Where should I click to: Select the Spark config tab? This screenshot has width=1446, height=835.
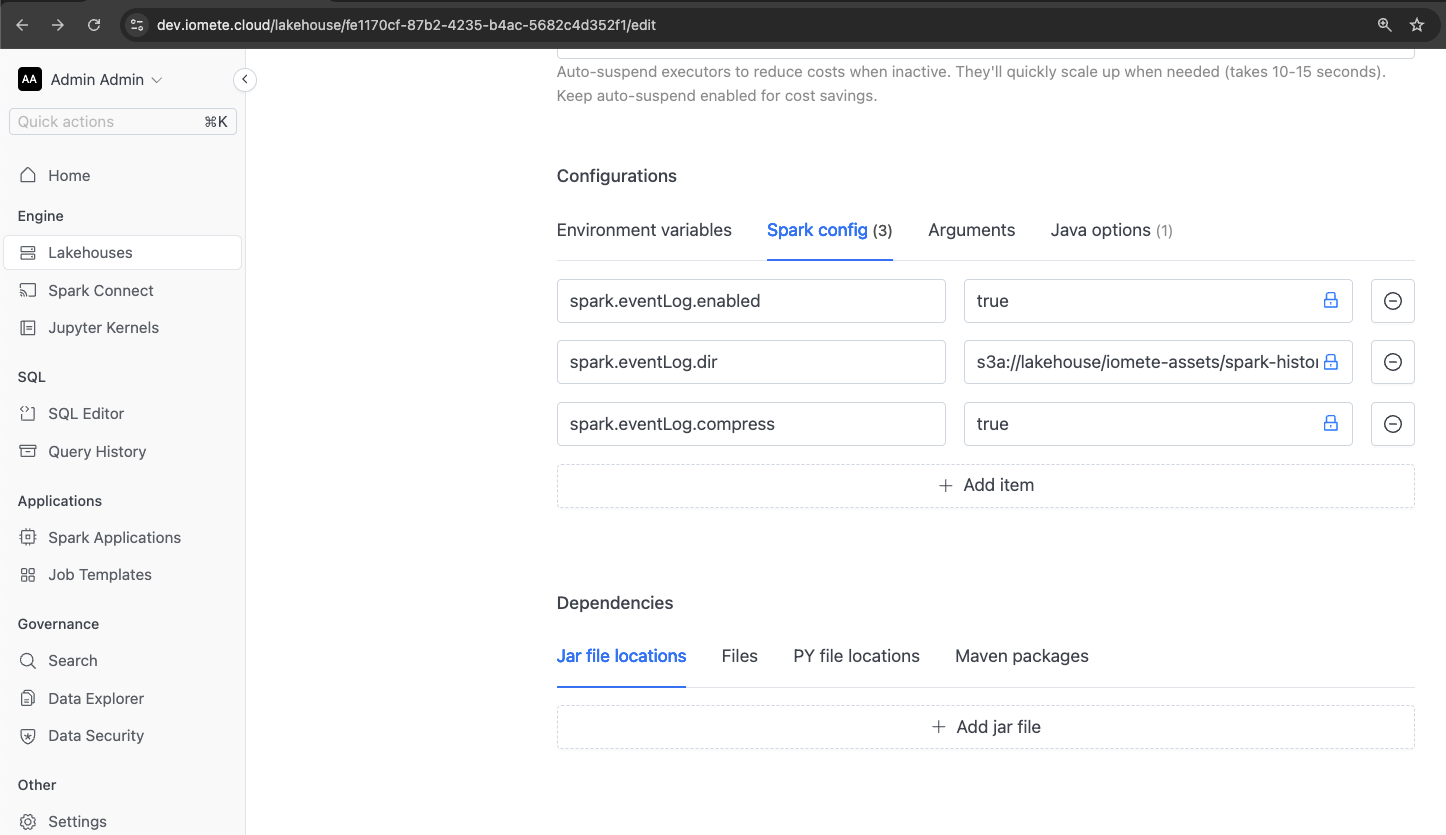(x=829, y=230)
